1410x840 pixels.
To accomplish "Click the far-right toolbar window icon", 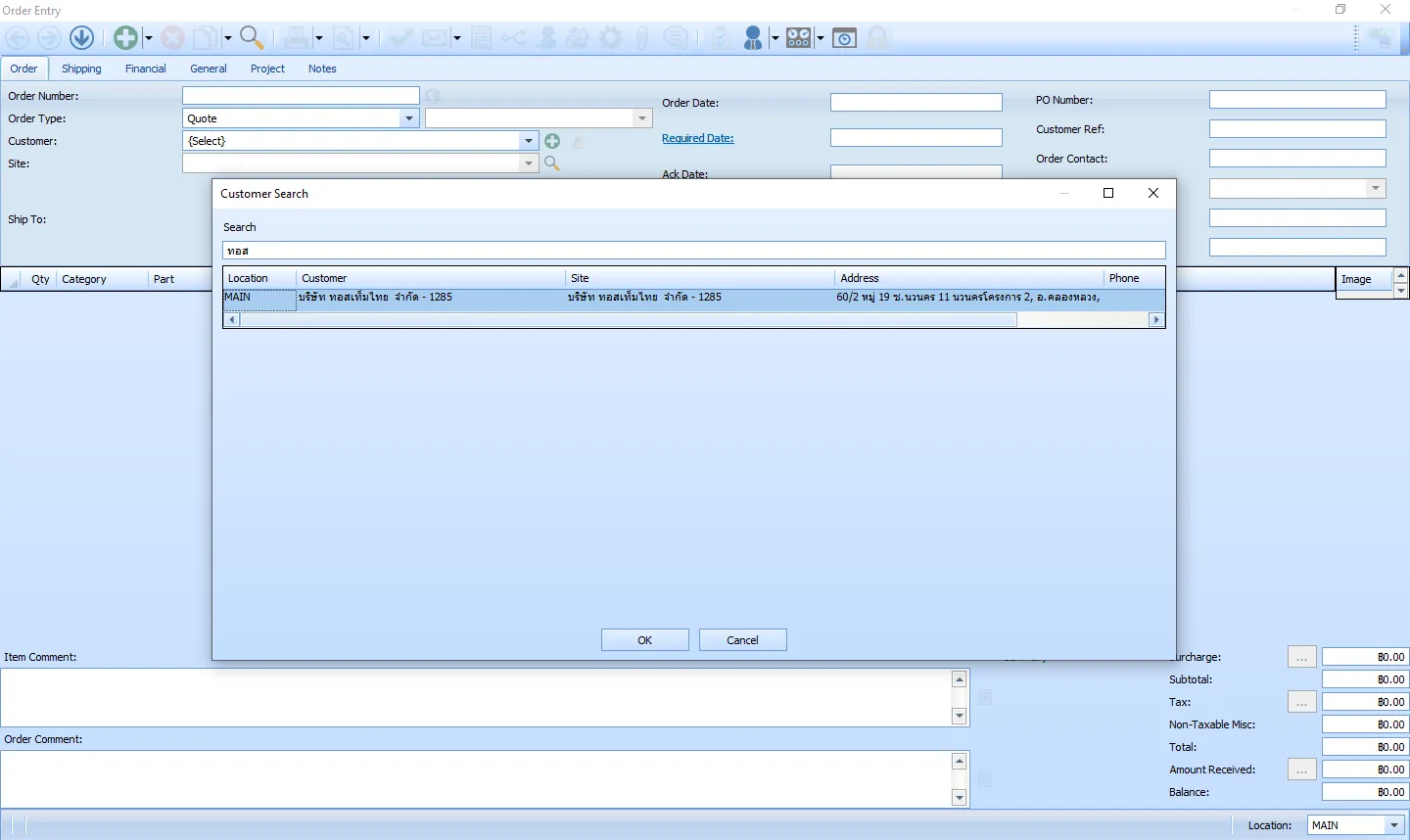I will [1381, 38].
